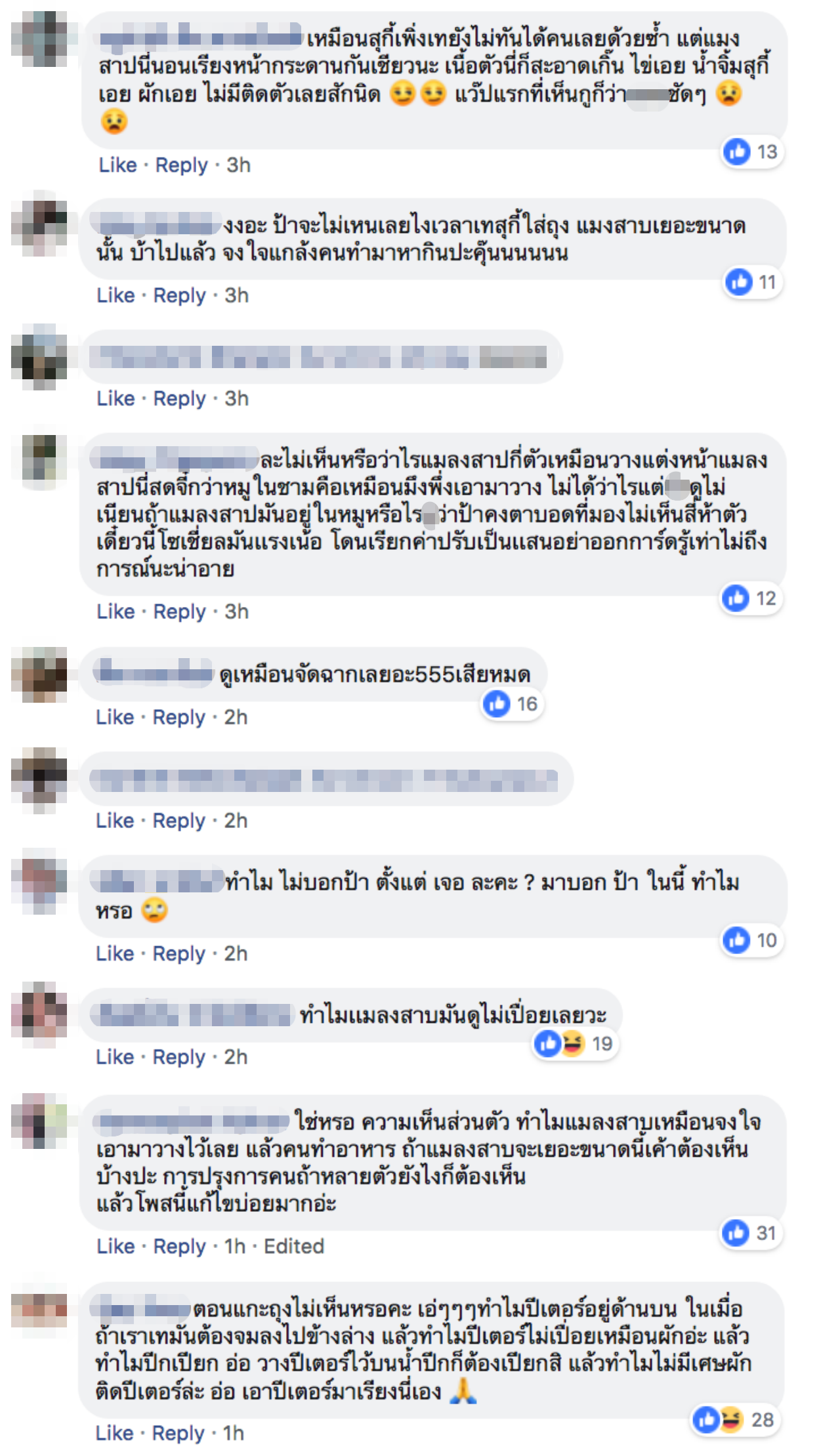Click the 3h timestamp on the first comment
Image resolution: width=840 pixels, height=1456 pixels.
[239, 165]
